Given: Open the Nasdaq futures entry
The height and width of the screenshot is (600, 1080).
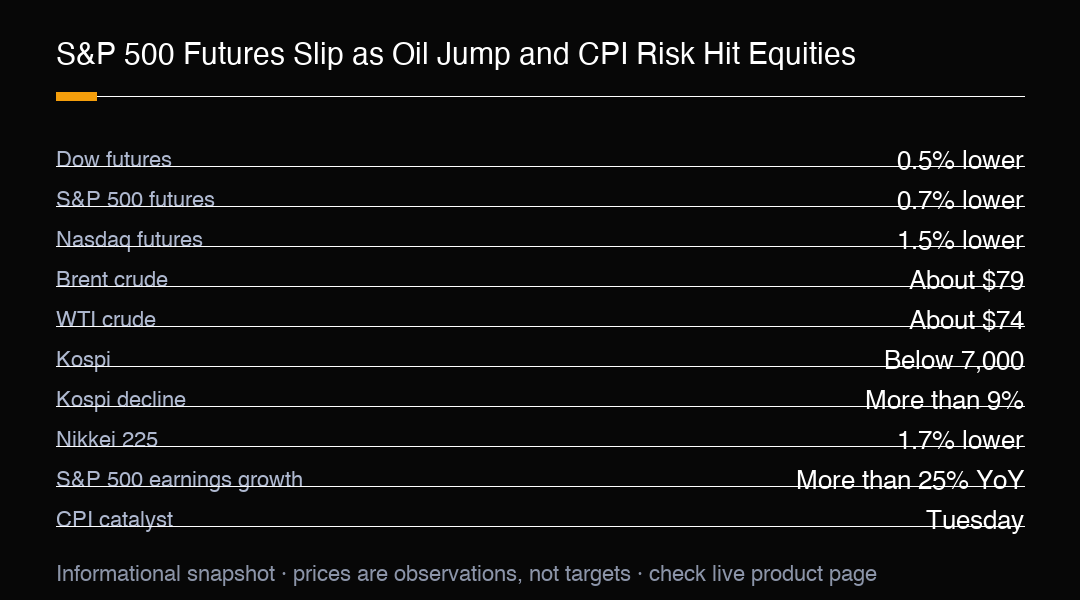Looking at the screenshot, I should [129, 239].
